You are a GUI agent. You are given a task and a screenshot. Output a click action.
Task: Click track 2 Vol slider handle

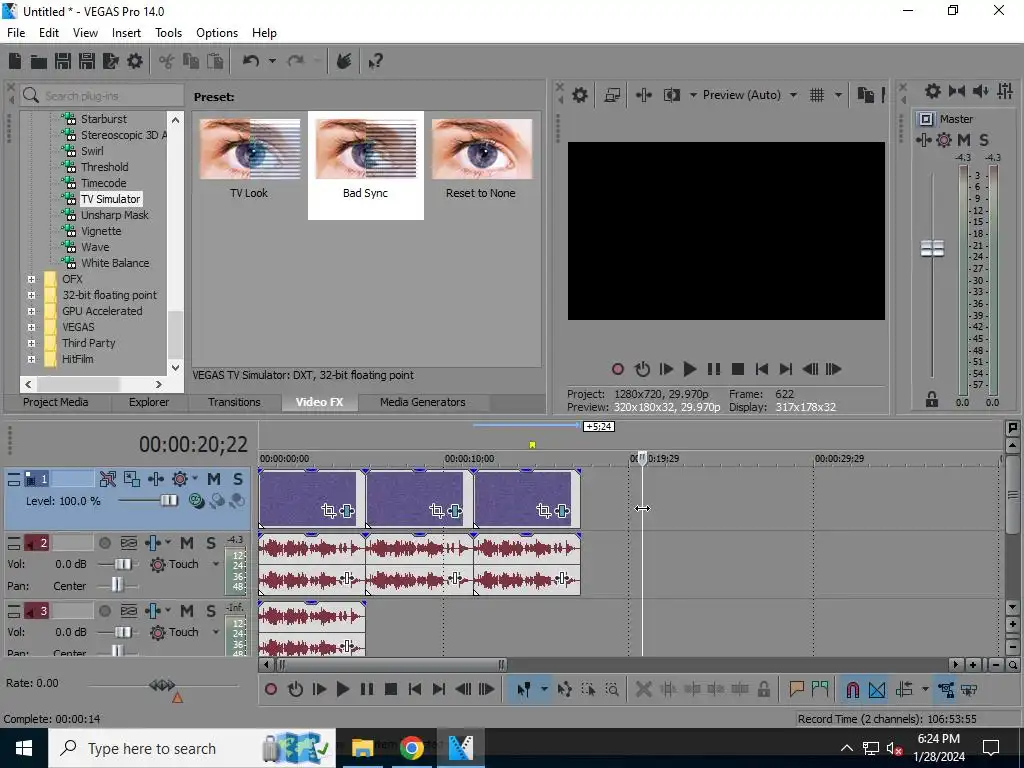123,564
